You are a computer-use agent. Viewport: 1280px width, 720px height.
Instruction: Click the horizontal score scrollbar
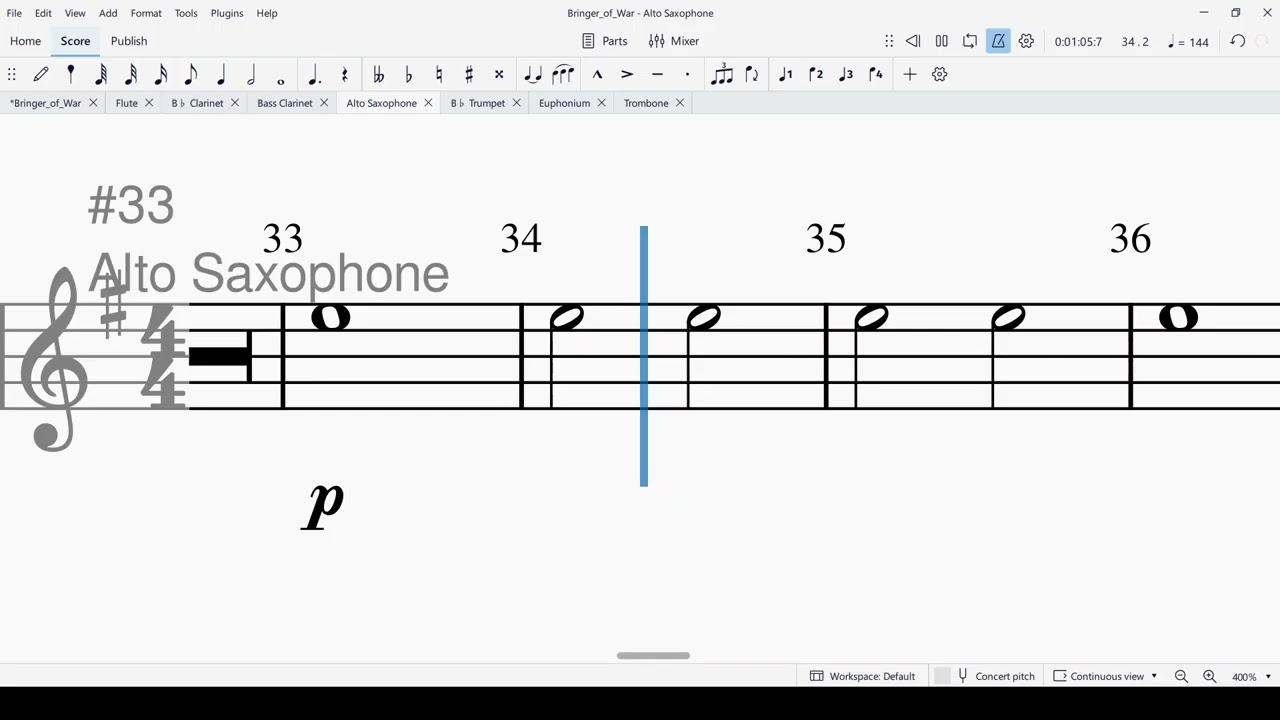[x=653, y=656]
